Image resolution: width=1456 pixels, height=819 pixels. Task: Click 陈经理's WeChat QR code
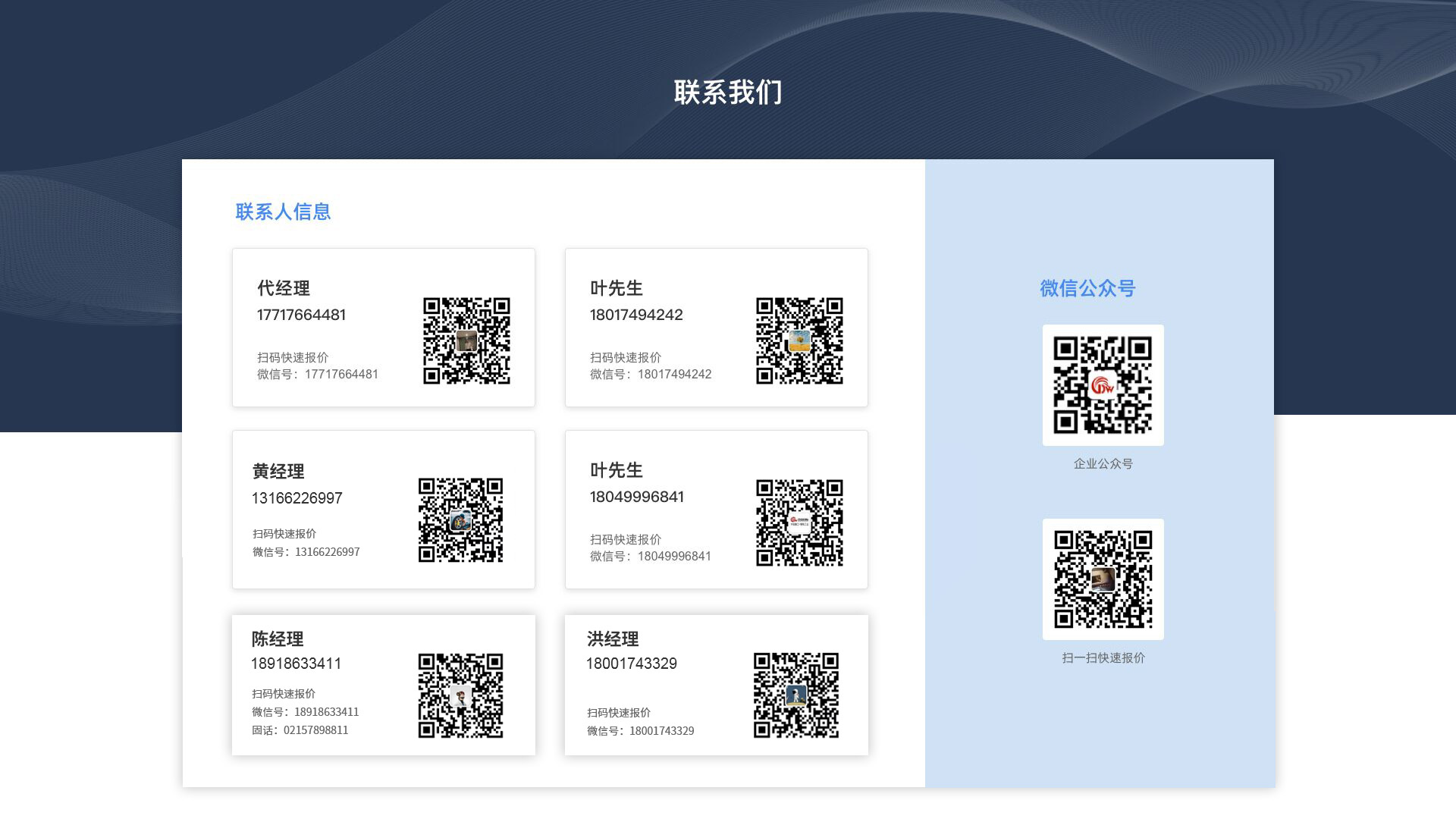(x=460, y=695)
